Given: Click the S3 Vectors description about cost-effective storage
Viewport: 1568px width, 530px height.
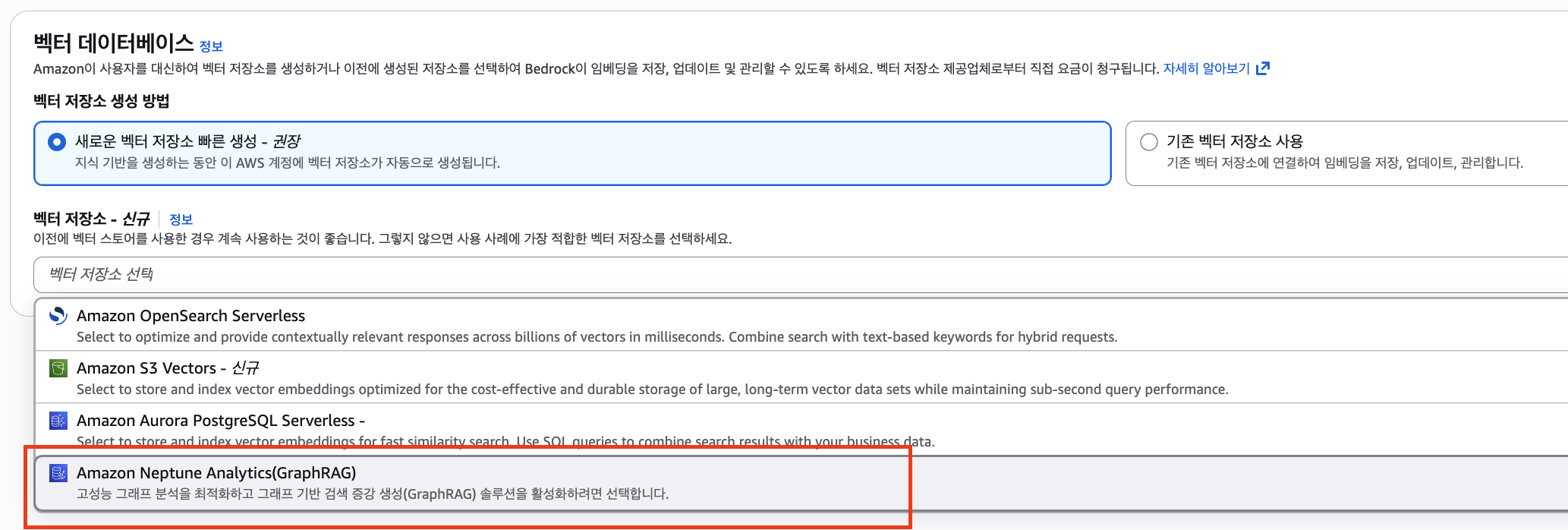Looking at the screenshot, I should 652,390.
